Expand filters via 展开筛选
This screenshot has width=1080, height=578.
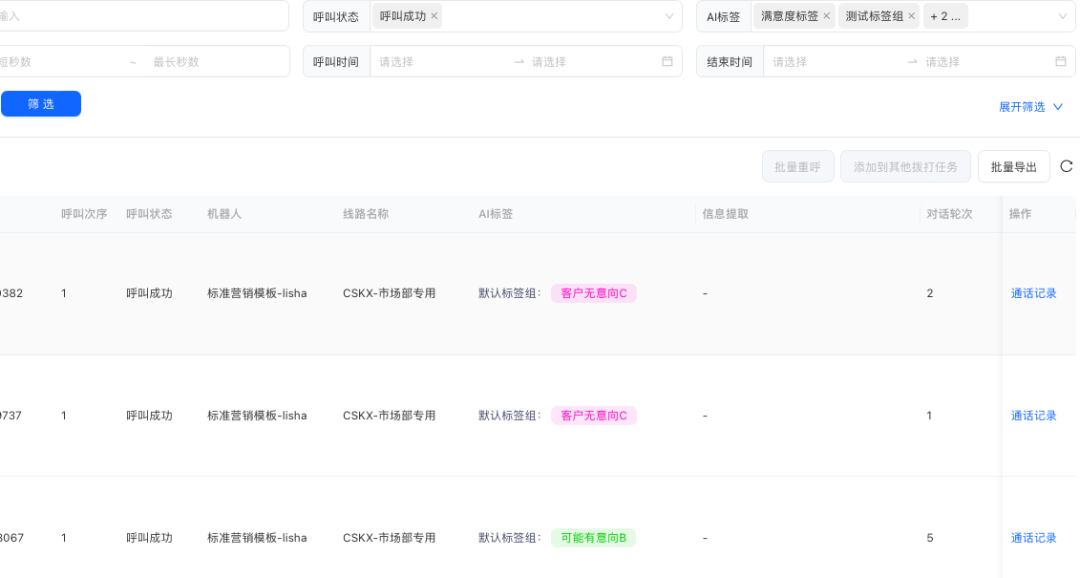pyautogui.click(x=1030, y=107)
